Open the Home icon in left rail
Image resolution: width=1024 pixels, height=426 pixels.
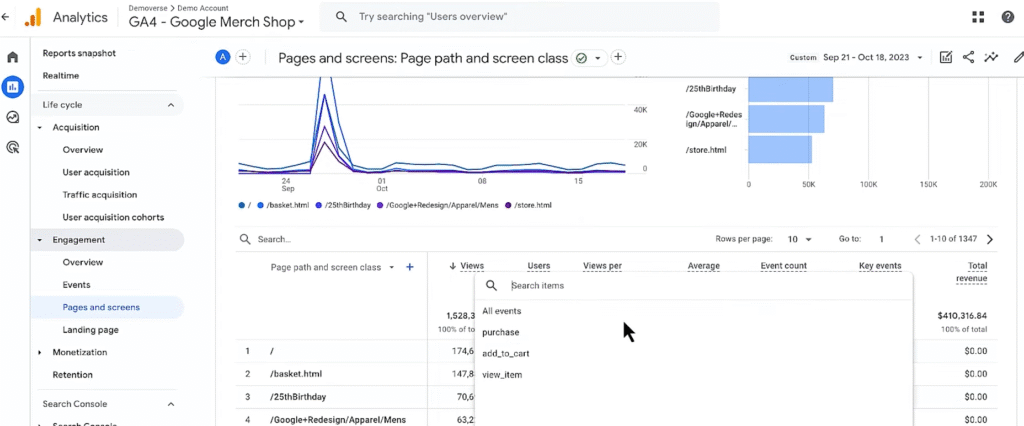[12, 57]
